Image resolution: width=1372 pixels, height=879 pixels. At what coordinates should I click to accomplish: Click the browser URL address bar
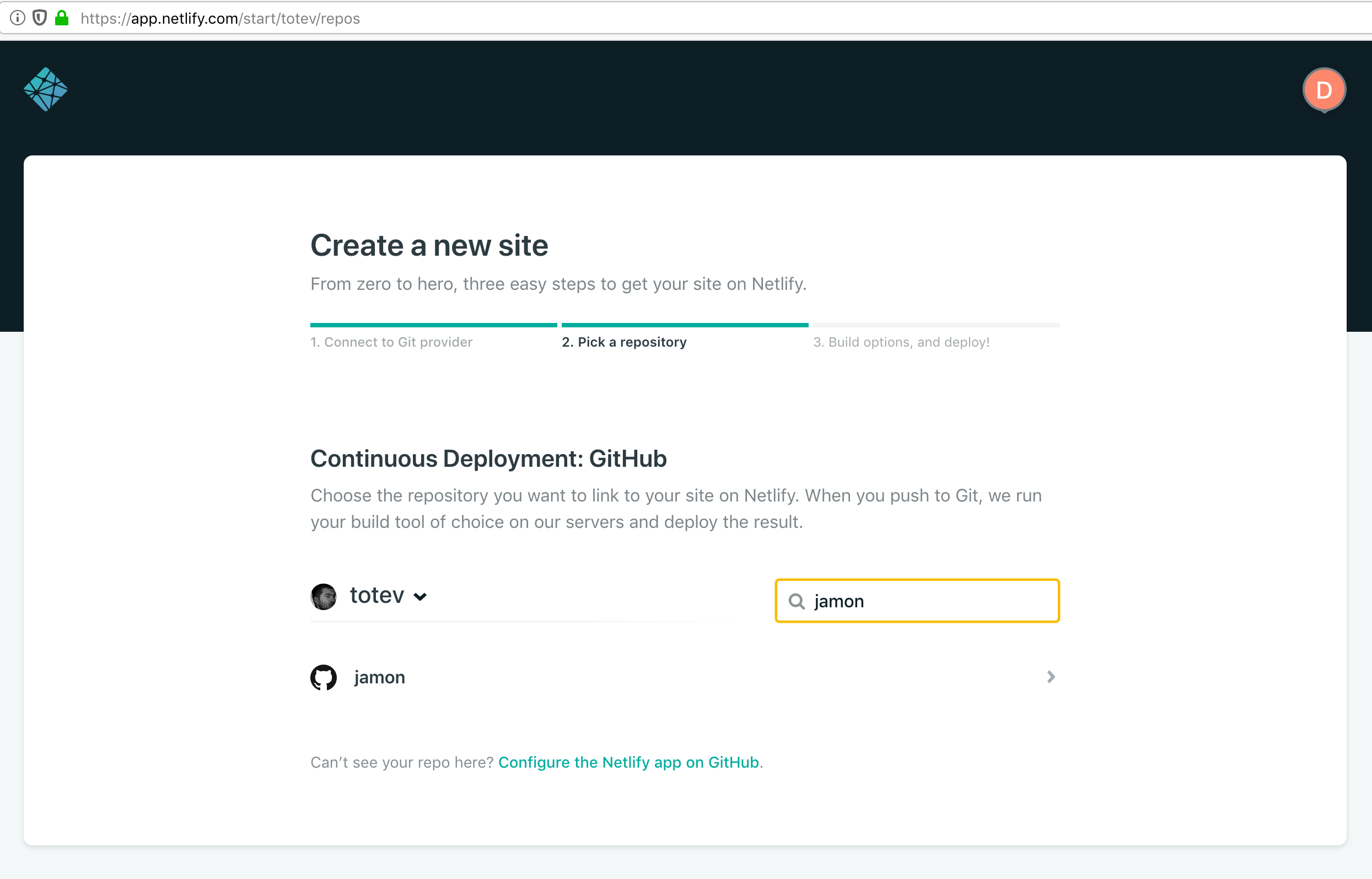click(685, 18)
